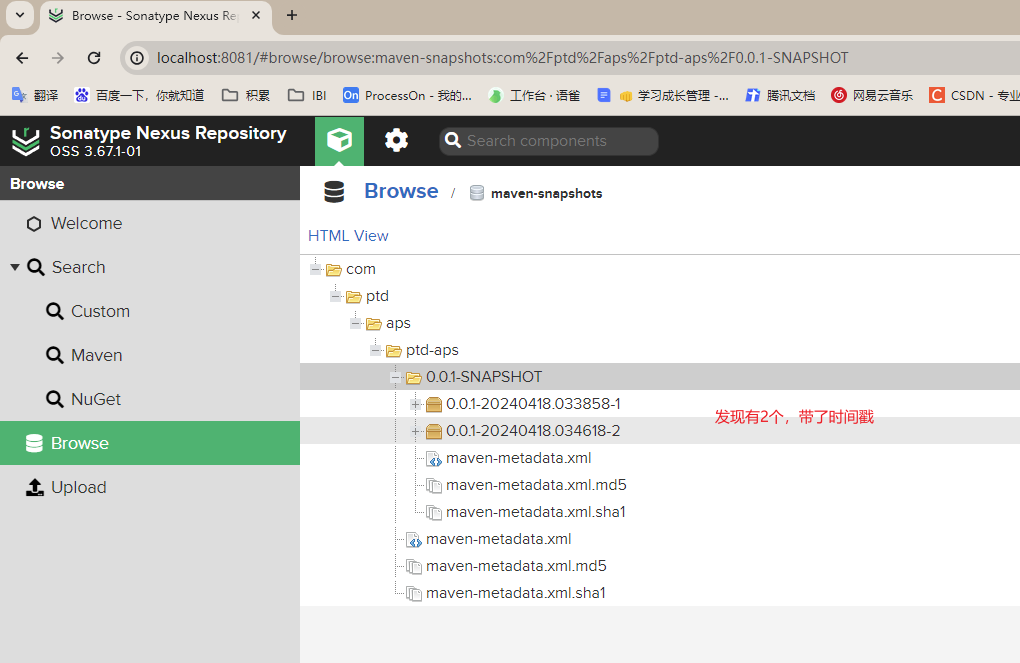Screen dimensions: 1020x663
Task: Select component 0.0.1-20240418.034618-2
Action: coord(533,431)
